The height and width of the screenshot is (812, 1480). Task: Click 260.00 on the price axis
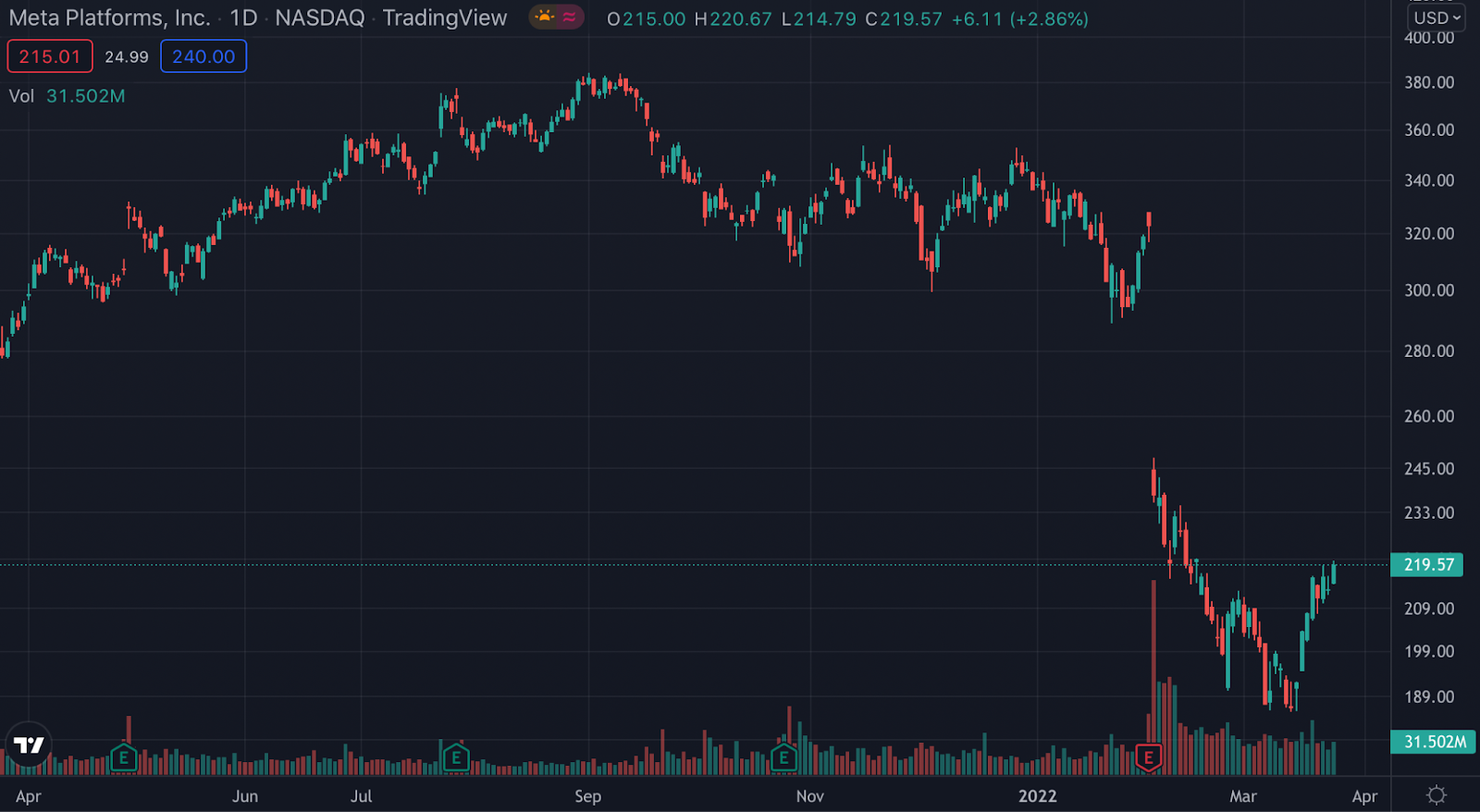click(x=1429, y=416)
